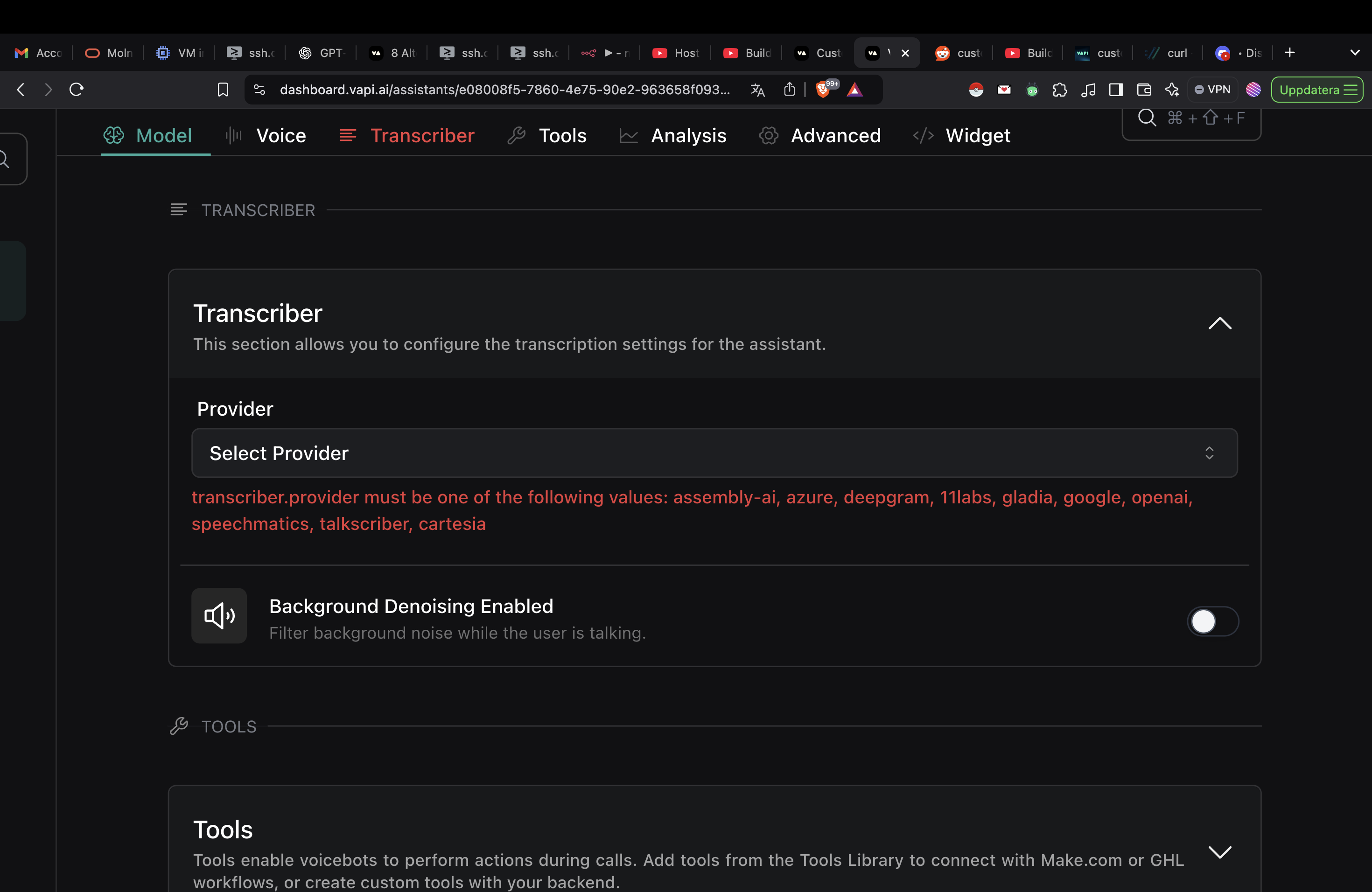Screen dimensions: 1372x892
Task: Close the active Vapi tab
Action: tap(905, 53)
